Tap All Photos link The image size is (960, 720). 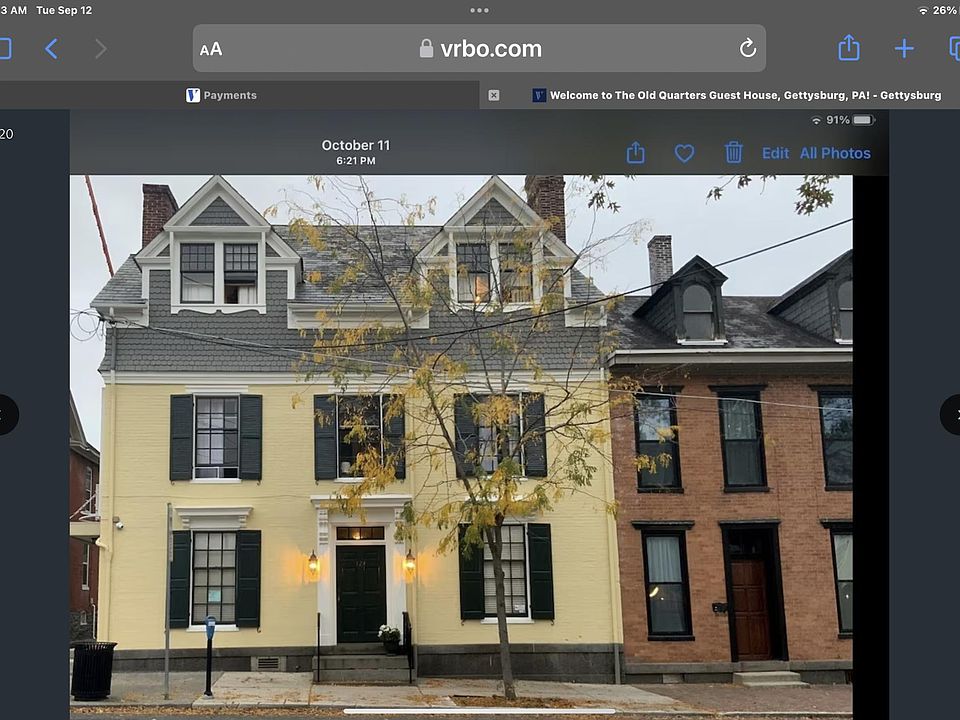pos(835,153)
